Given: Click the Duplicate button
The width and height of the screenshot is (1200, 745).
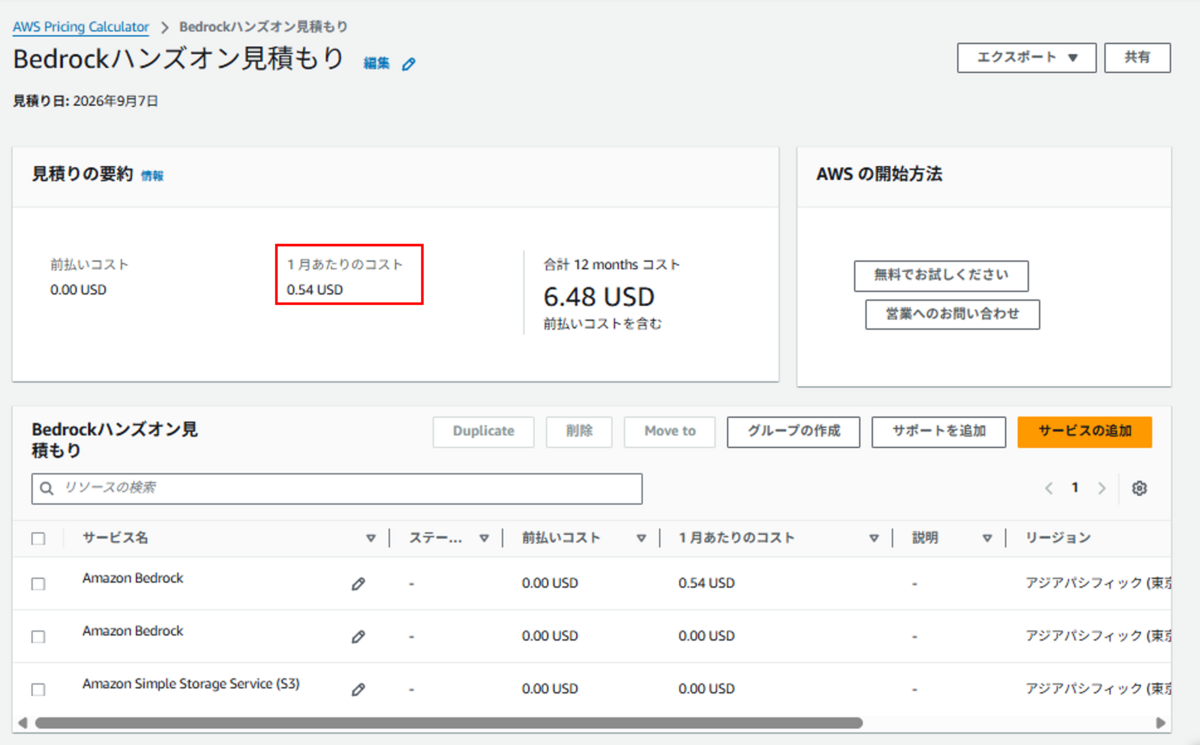Looking at the screenshot, I should click(x=484, y=431).
